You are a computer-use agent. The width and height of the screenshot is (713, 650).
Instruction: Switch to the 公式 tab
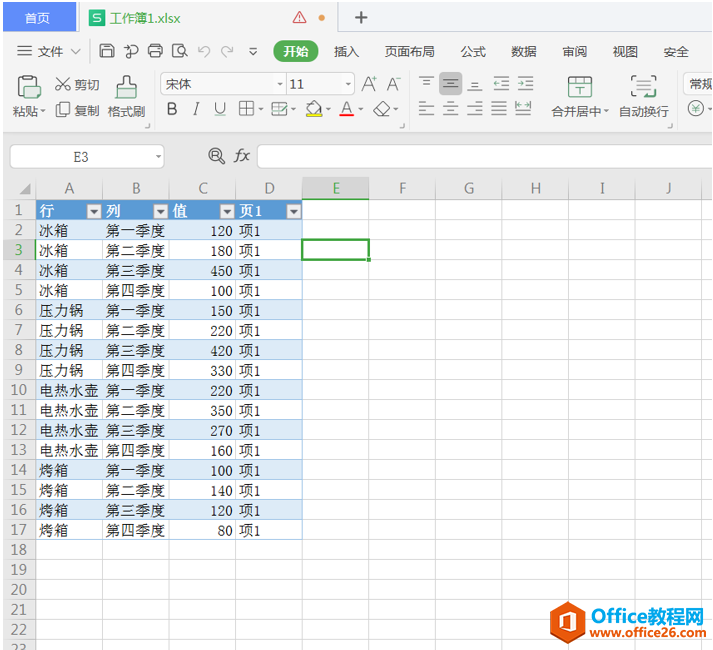(473, 51)
